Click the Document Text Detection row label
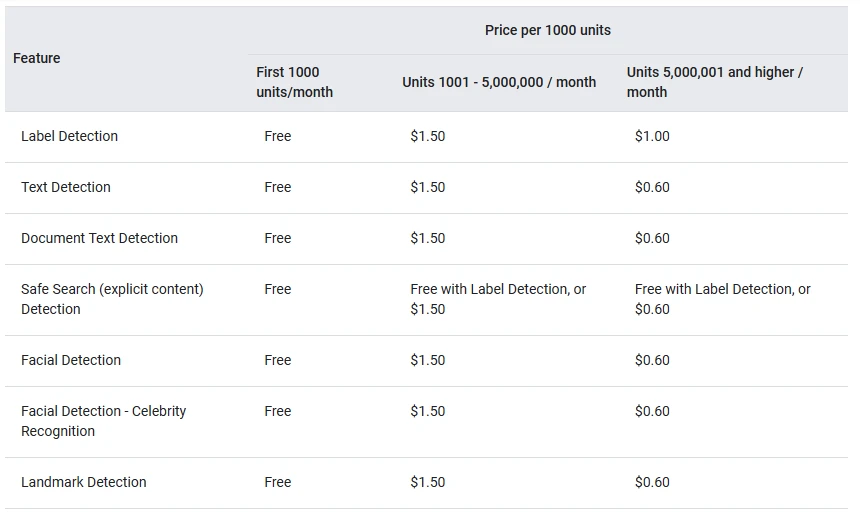Viewport: 860px width, 513px height. click(x=99, y=238)
